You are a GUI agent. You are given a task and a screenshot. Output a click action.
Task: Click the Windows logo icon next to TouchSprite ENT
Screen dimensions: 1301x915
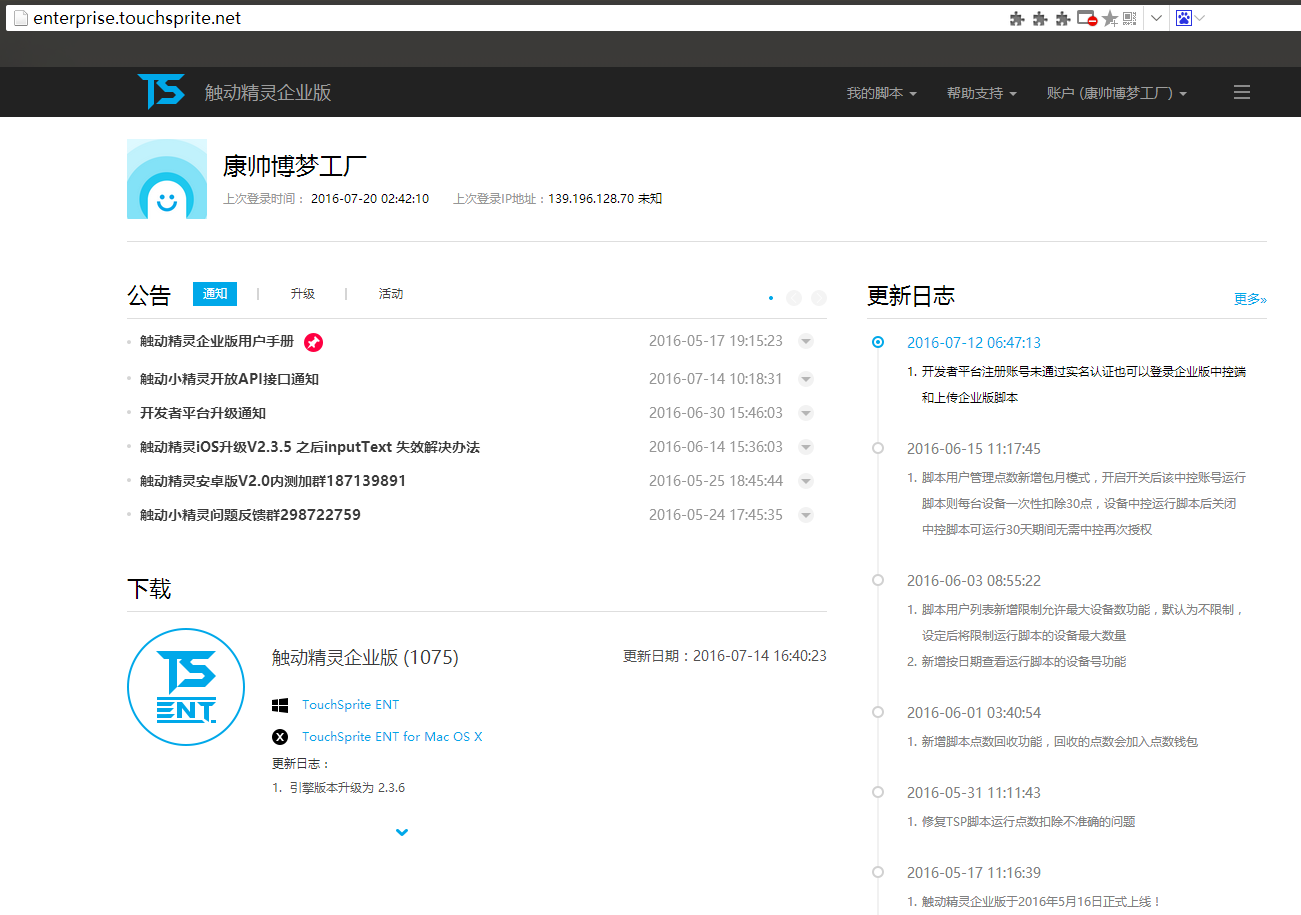280,705
